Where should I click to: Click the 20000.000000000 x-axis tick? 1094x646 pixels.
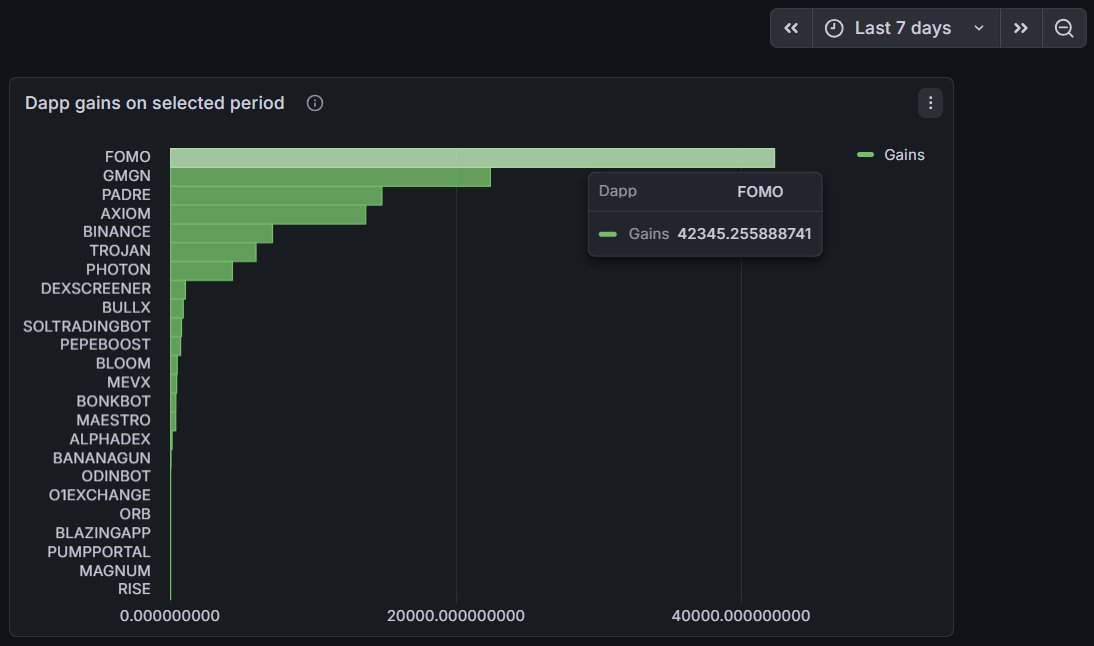456,616
